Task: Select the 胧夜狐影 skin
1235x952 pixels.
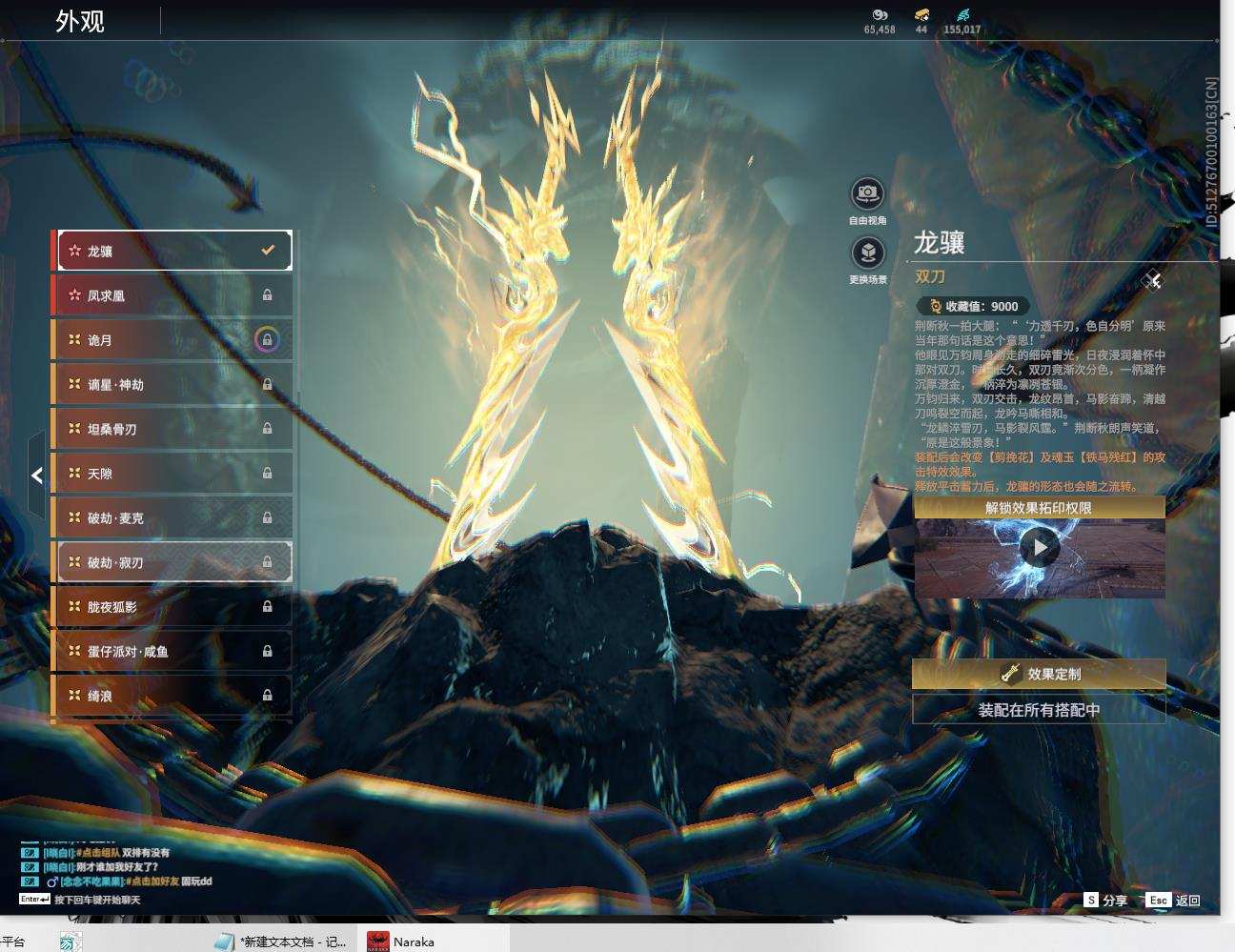Action: click(x=172, y=606)
